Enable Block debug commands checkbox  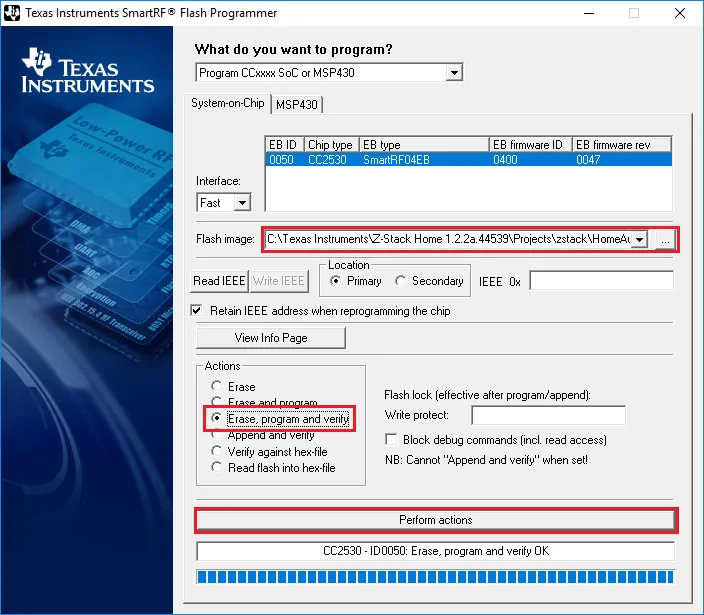(391, 440)
